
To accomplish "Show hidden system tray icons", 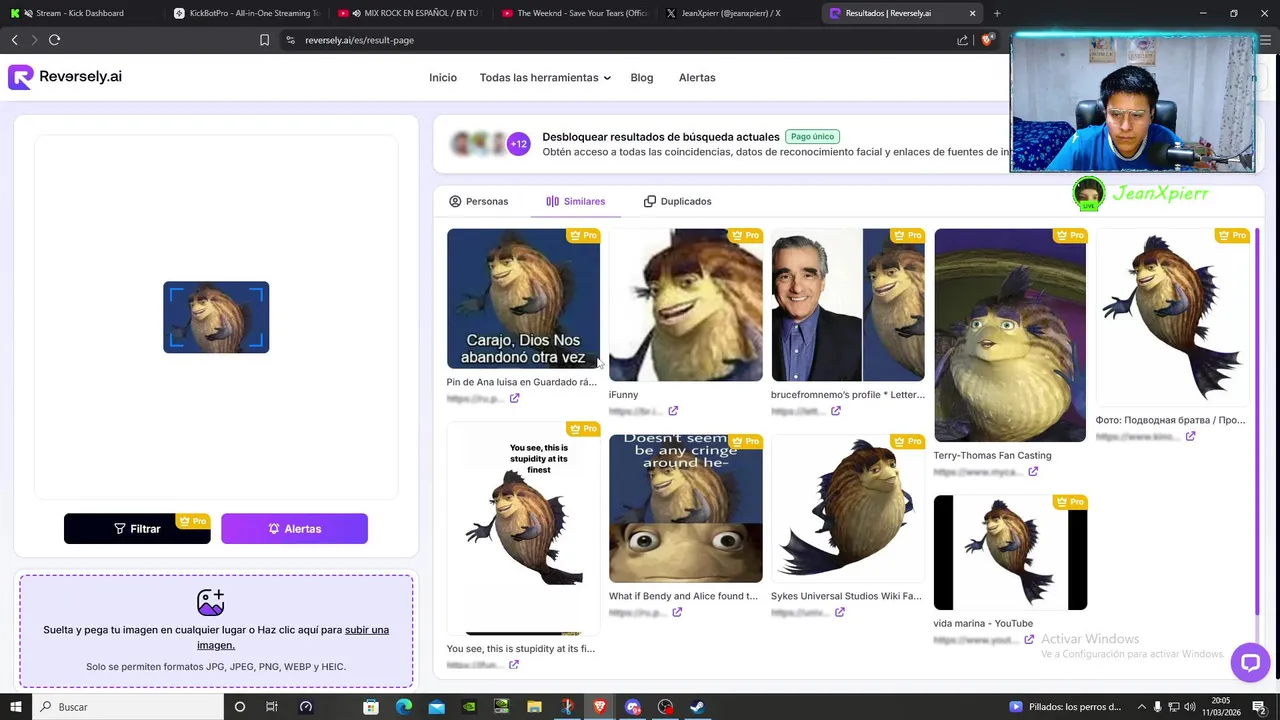I will [x=1141, y=707].
